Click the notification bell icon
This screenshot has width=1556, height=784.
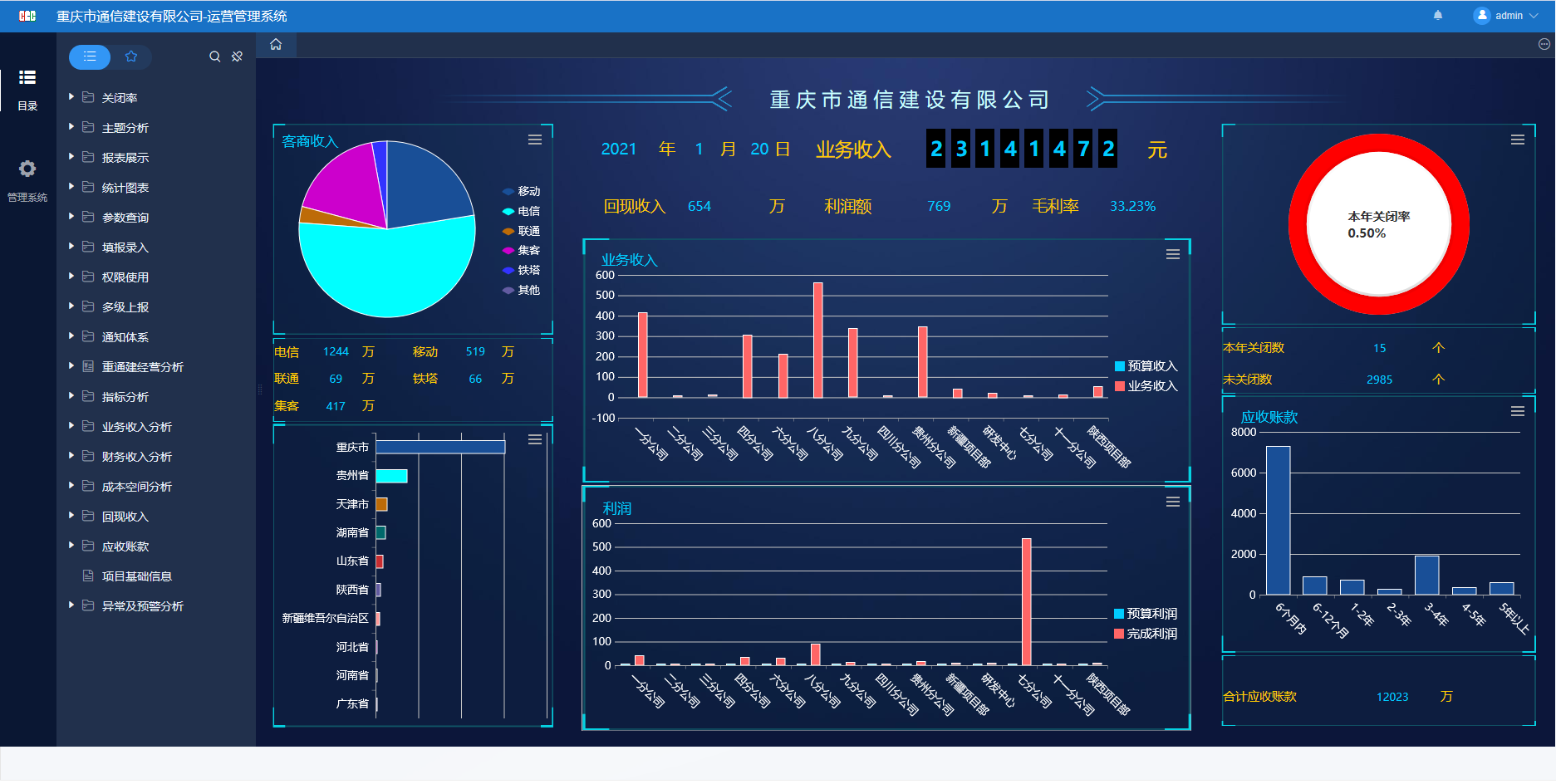point(1438,16)
